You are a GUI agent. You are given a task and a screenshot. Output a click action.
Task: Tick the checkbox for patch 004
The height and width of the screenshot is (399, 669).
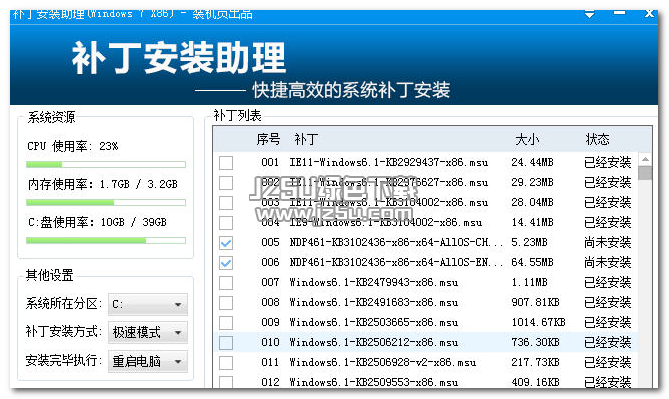click(x=226, y=223)
